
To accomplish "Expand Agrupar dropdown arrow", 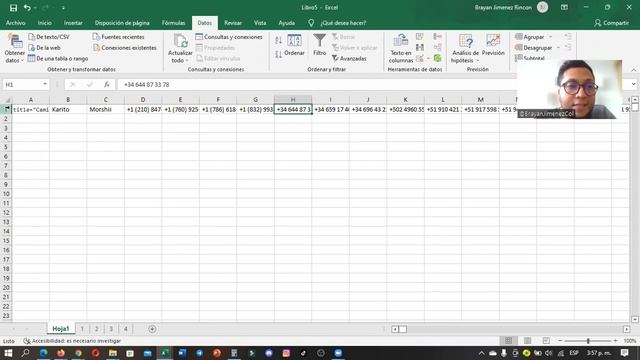I will pyautogui.click(x=550, y=37).
